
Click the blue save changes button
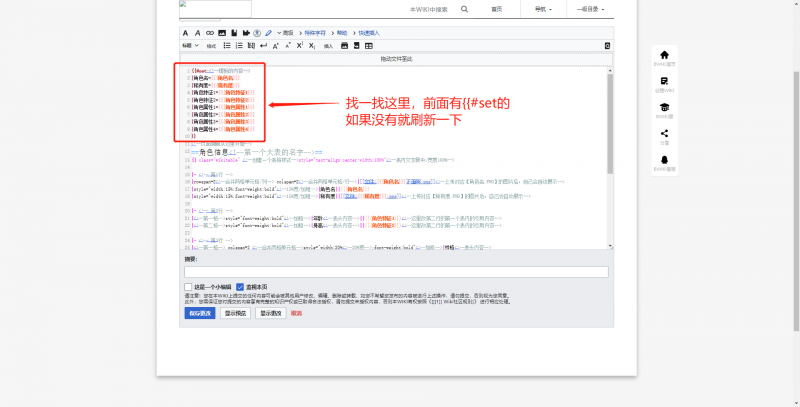click(200, 313)
